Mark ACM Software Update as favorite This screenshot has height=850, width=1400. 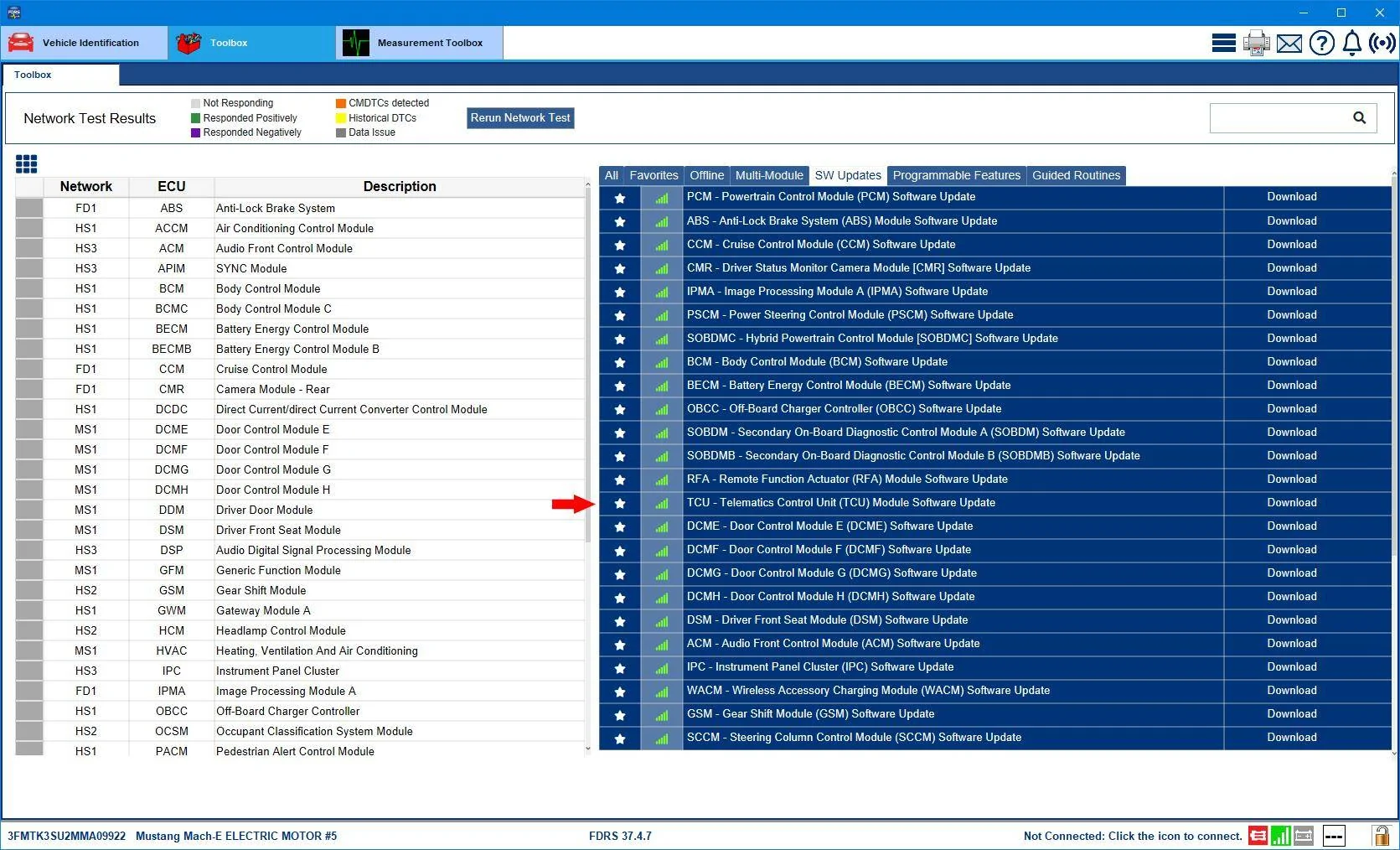pyautogui.click(x=620, y=645)
